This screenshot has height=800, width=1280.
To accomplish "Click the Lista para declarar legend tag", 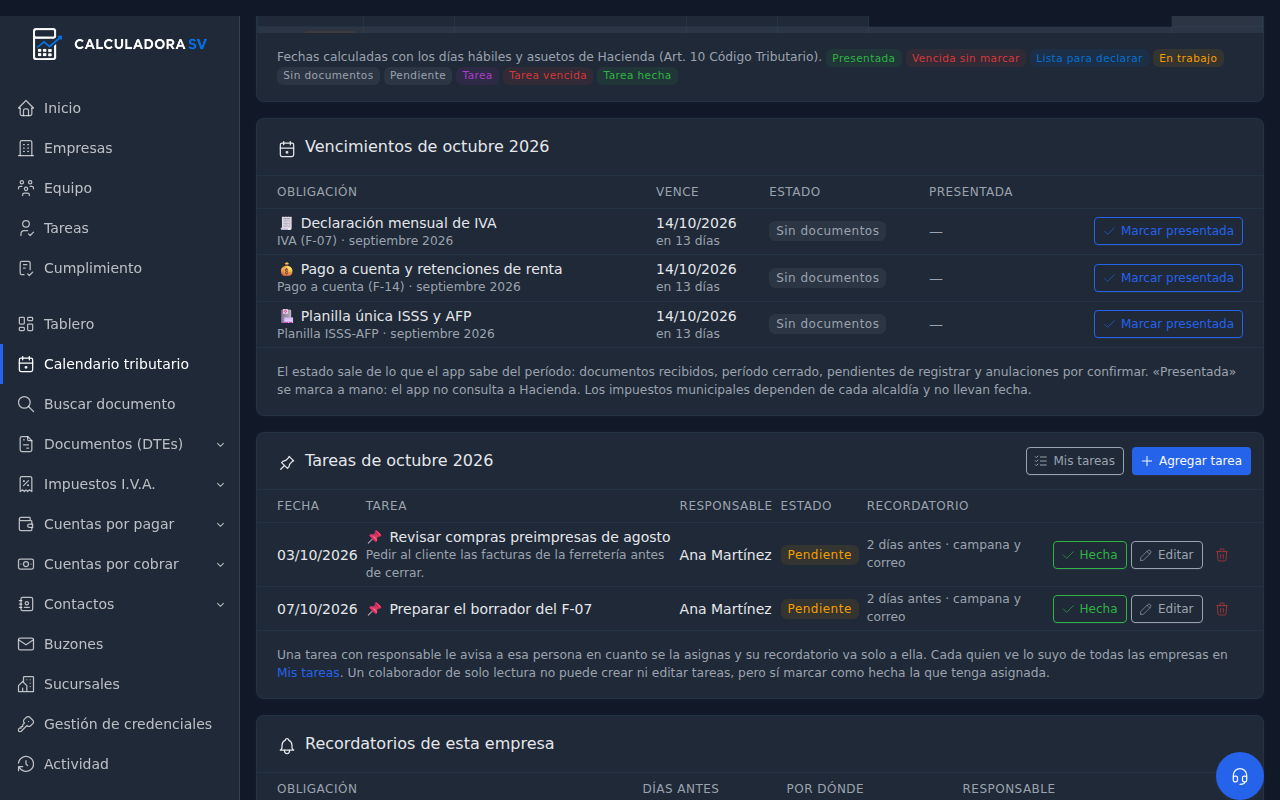I will (1089, 58).
